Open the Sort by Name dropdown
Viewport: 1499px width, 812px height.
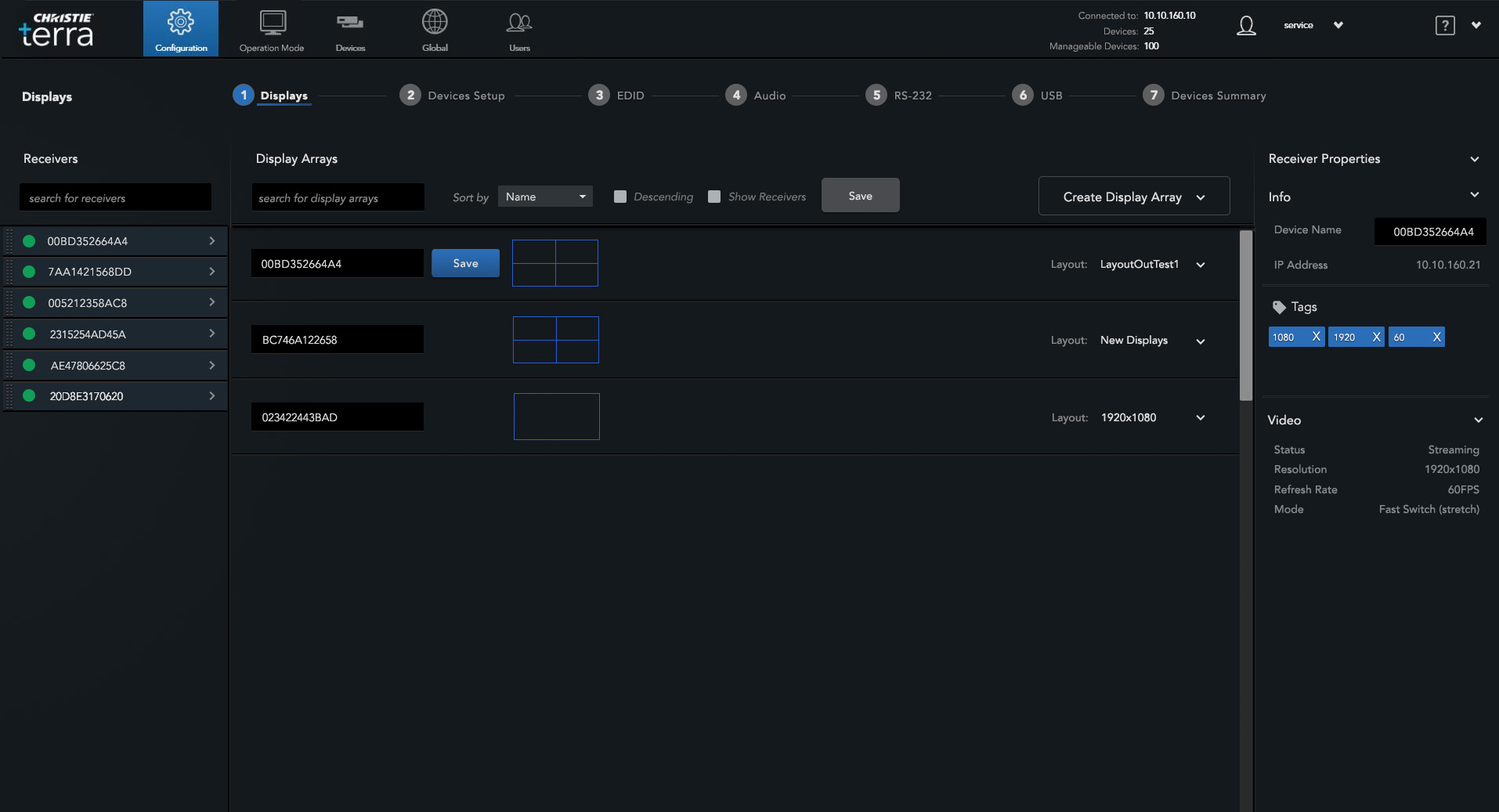pyautogui.click(x=545, y=196)
